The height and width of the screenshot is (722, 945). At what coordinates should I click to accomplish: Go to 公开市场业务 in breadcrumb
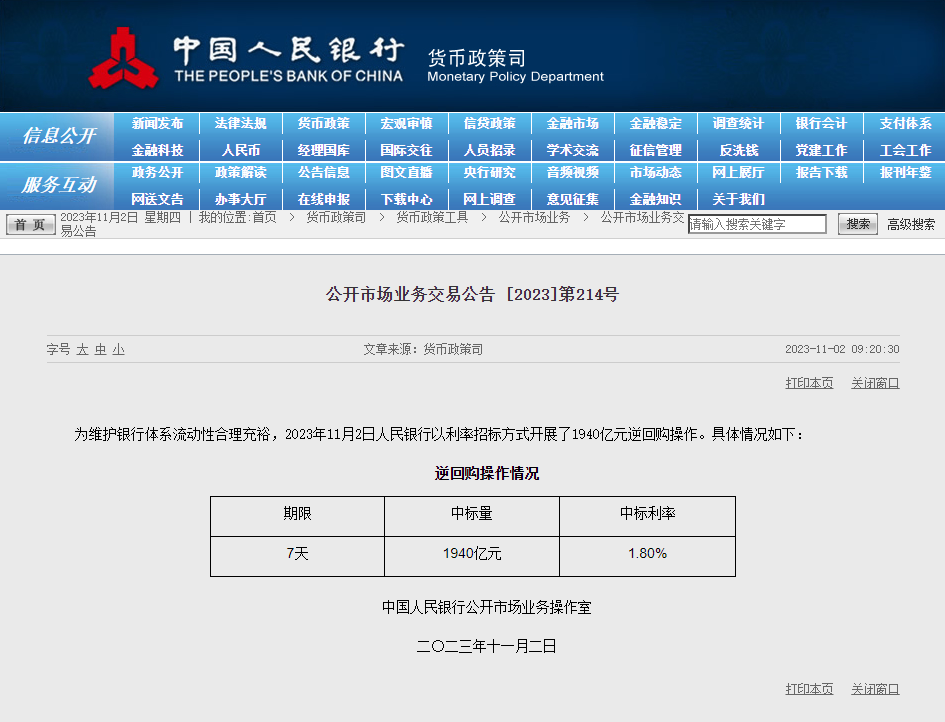point(534,217)
